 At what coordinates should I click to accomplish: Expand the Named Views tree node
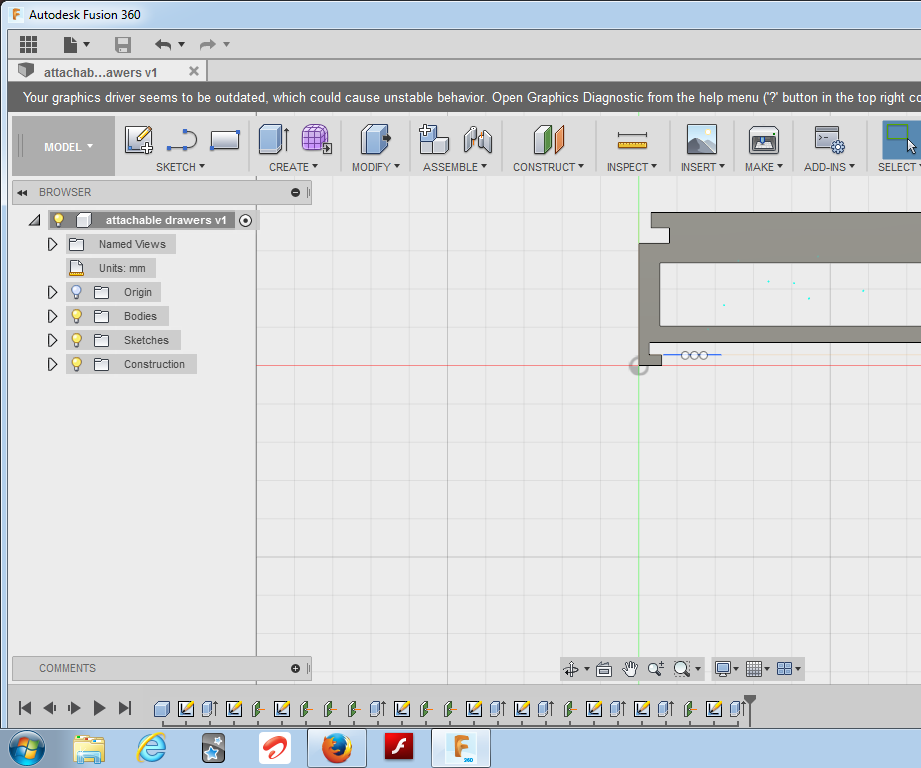click(53, 244)
